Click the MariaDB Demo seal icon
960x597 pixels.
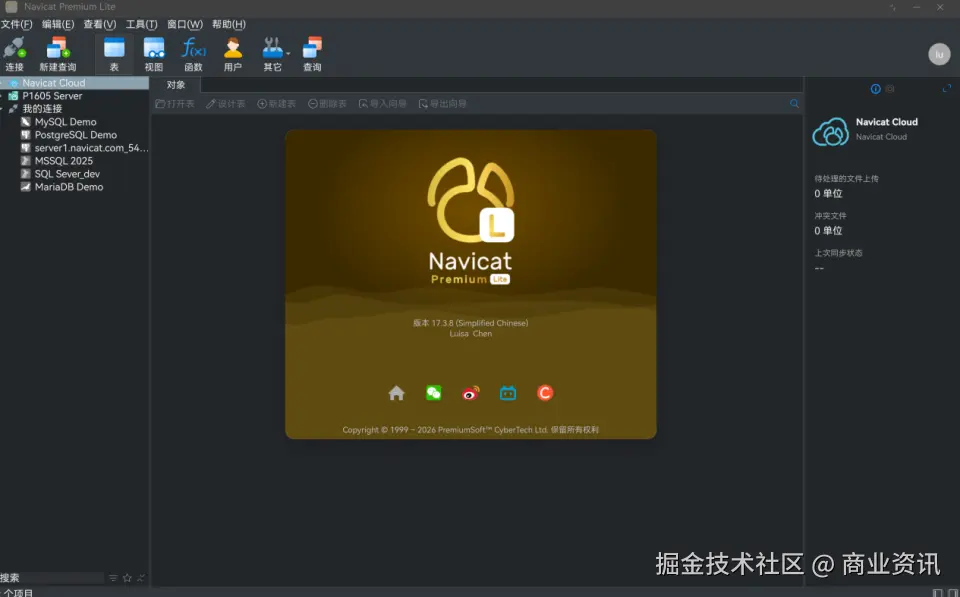tap(25, 187)
